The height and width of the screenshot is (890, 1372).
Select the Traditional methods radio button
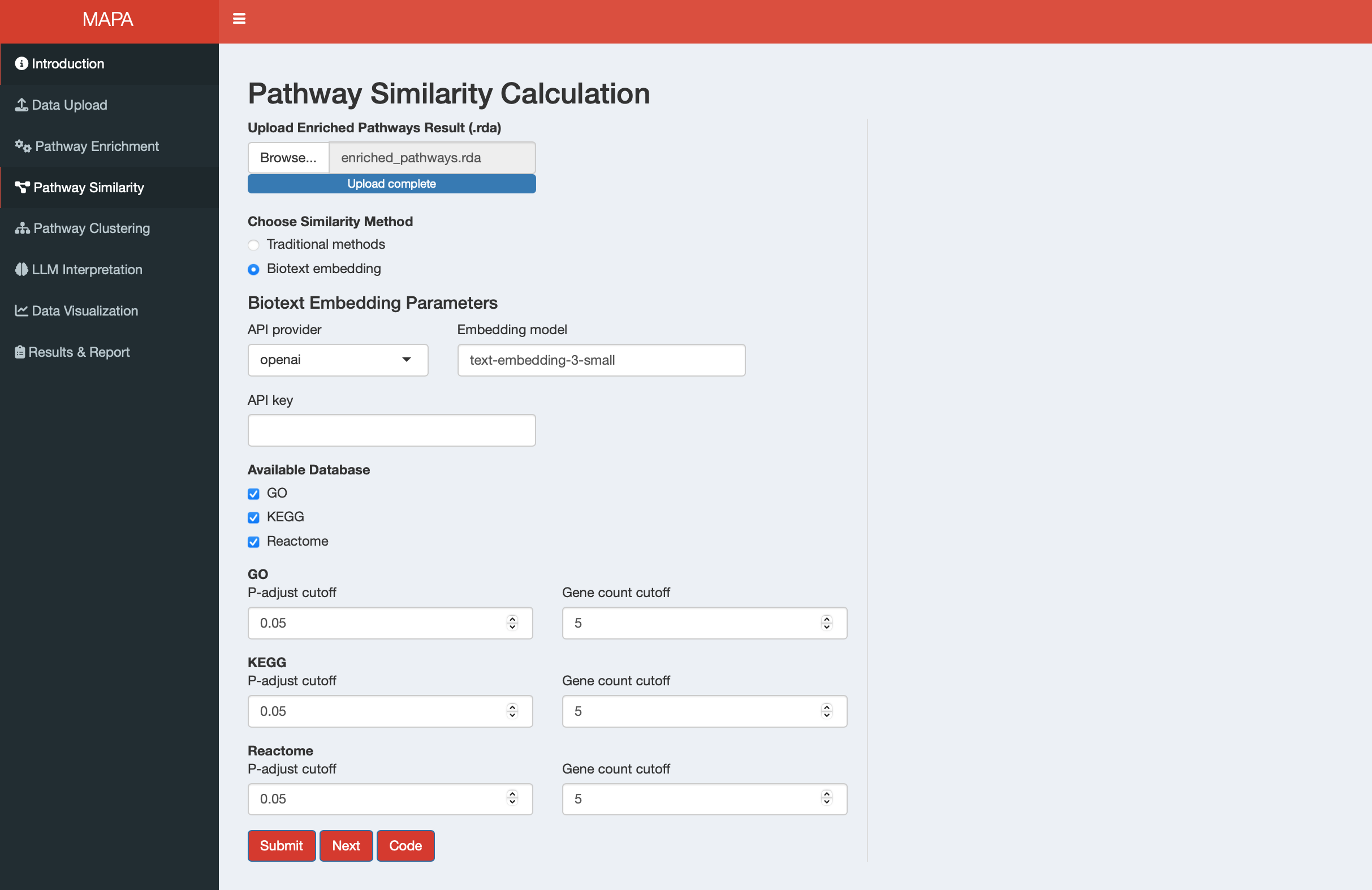[254, 245]
